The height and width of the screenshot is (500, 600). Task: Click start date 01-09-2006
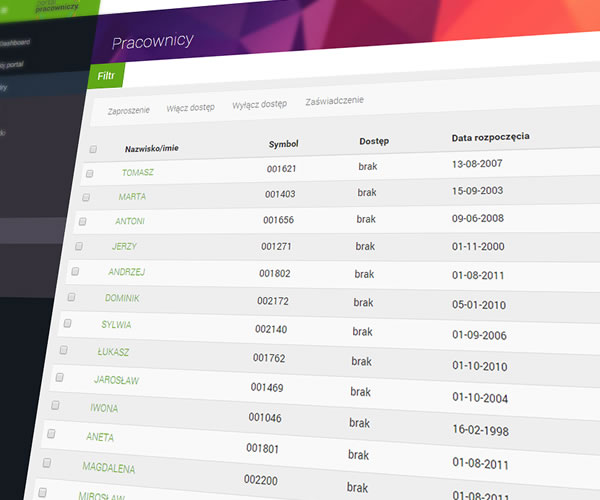(479, 335)
